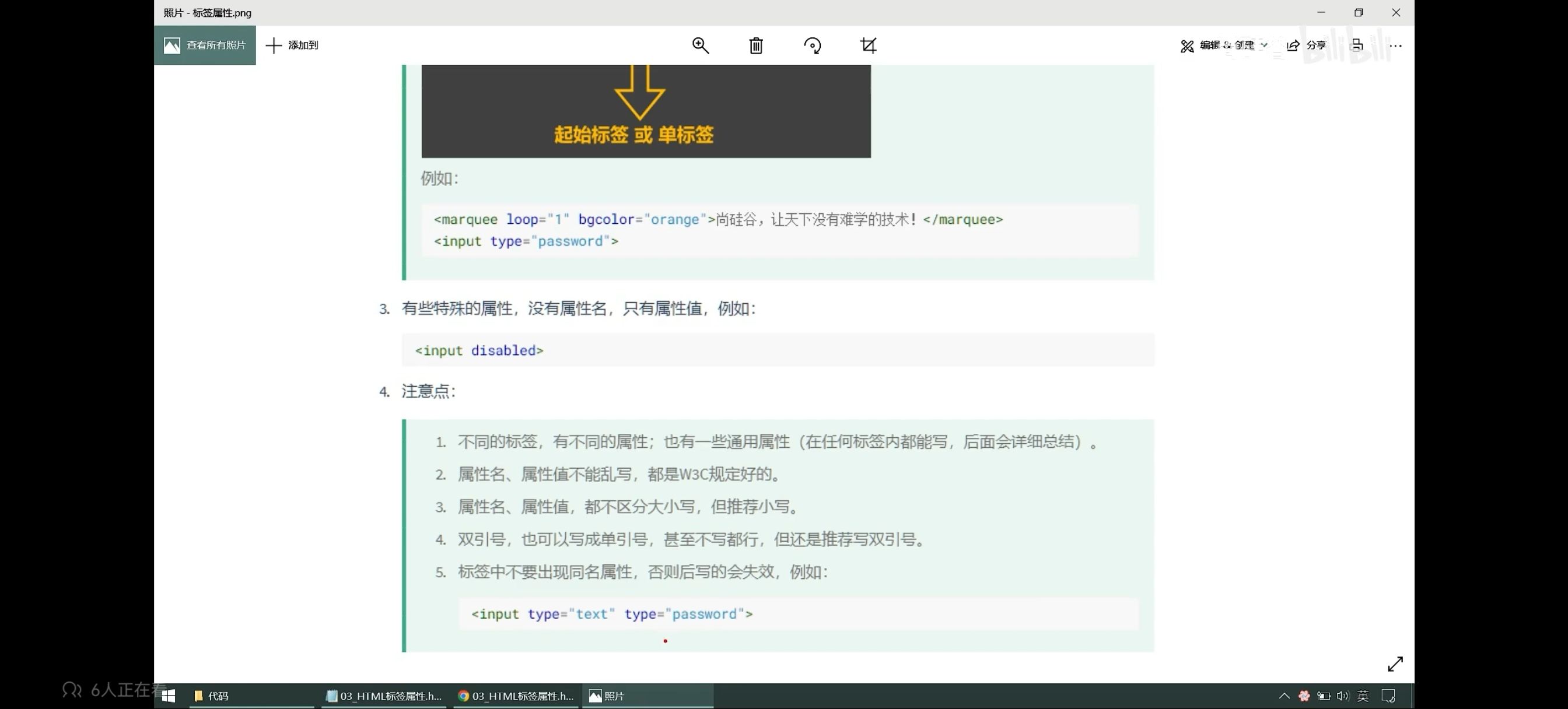This screenshot has height=709, width=1568.
Task: Open the see more (...) menu
Action: coord(1395,45)
